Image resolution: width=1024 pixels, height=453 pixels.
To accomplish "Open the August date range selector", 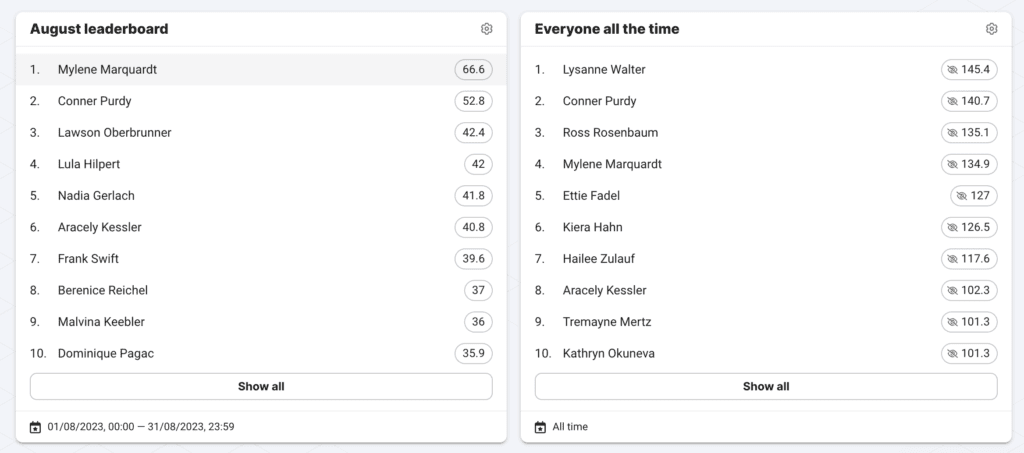I will pyautogui.click(x=141, y=427).
